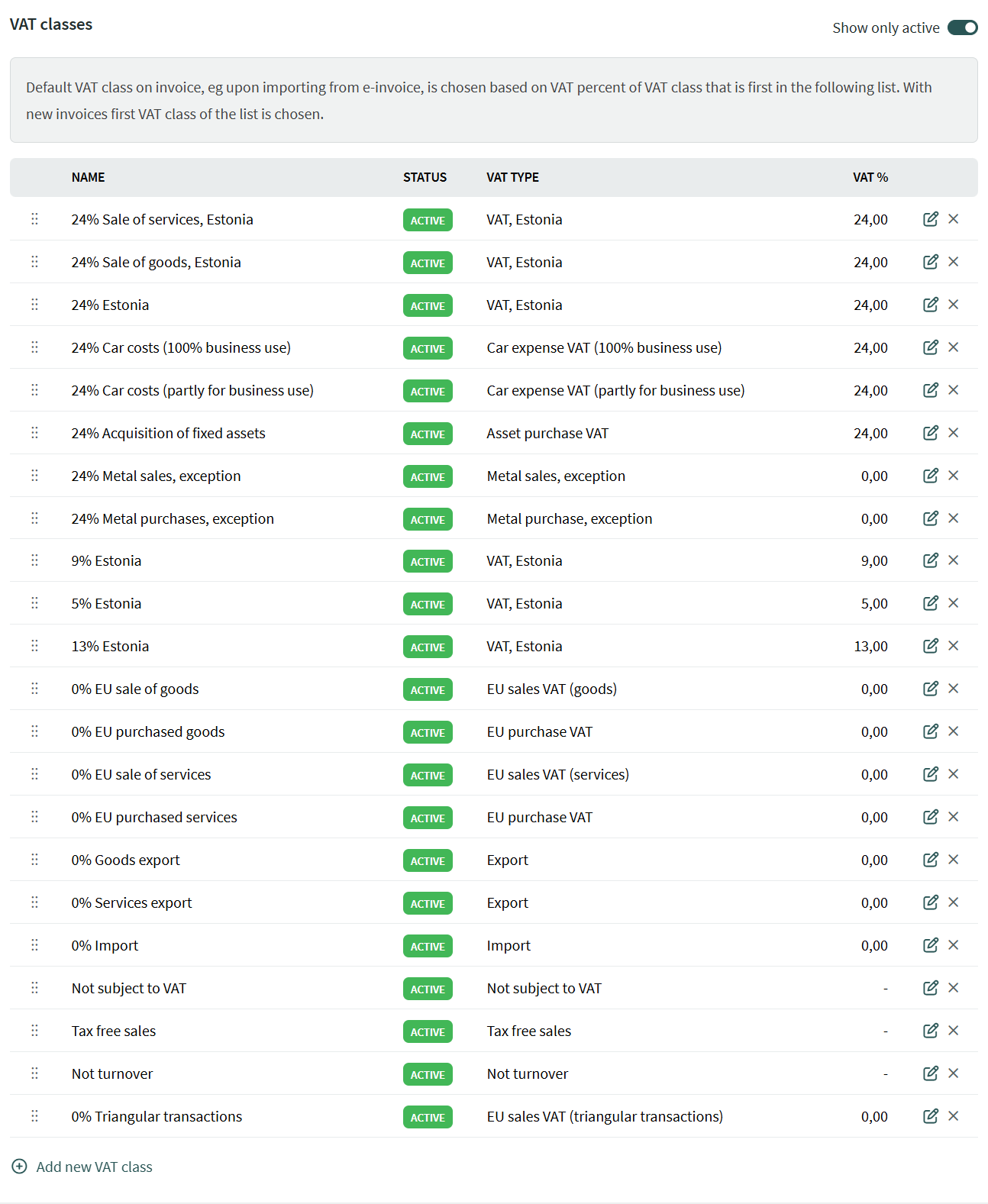Image resolution: width=988 pixels, height=1204 pixels.
Task: Remove the 0% Triangular transactions class
Action: pos(953,1116)
